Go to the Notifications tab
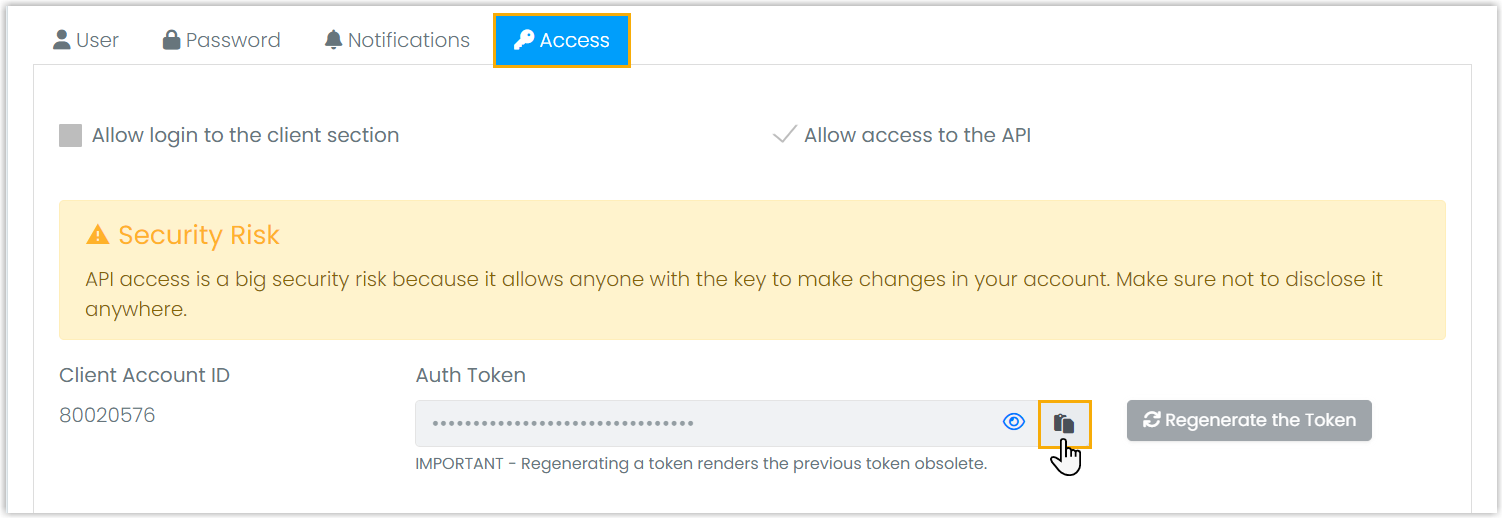The height and width of the screenshot is (519, 1503). [409, 40]
